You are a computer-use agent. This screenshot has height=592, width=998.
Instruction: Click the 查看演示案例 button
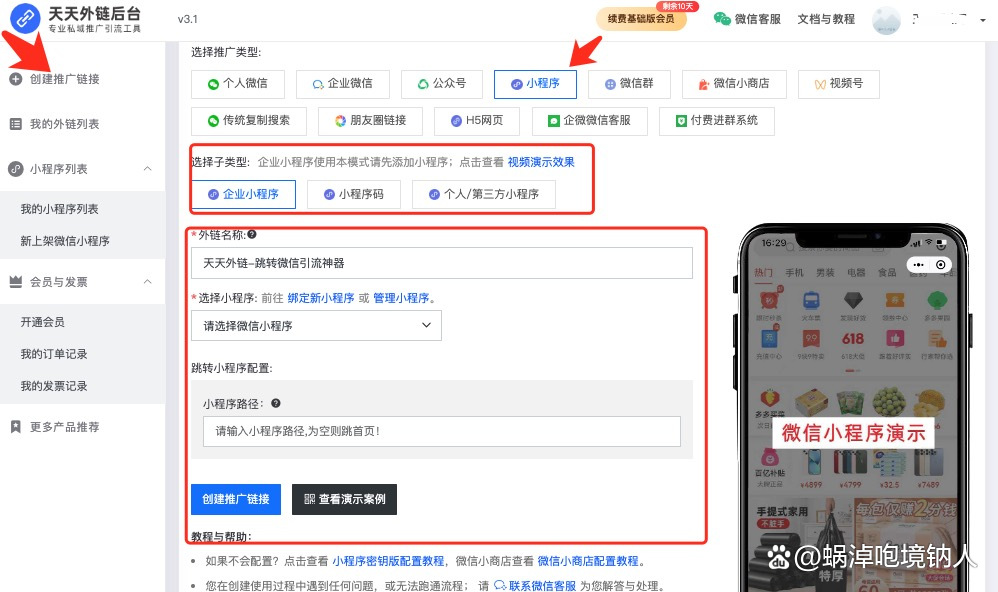coord(344,499)
